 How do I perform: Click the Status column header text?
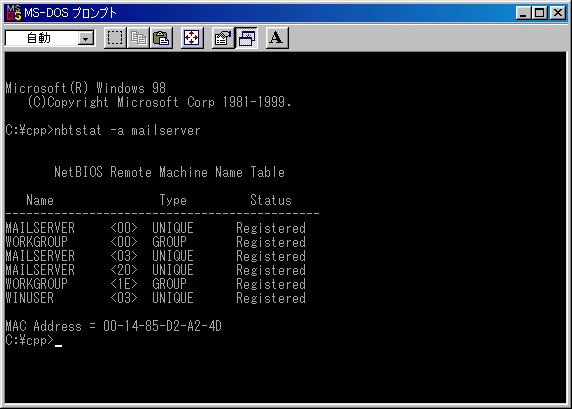coord(271,200)
